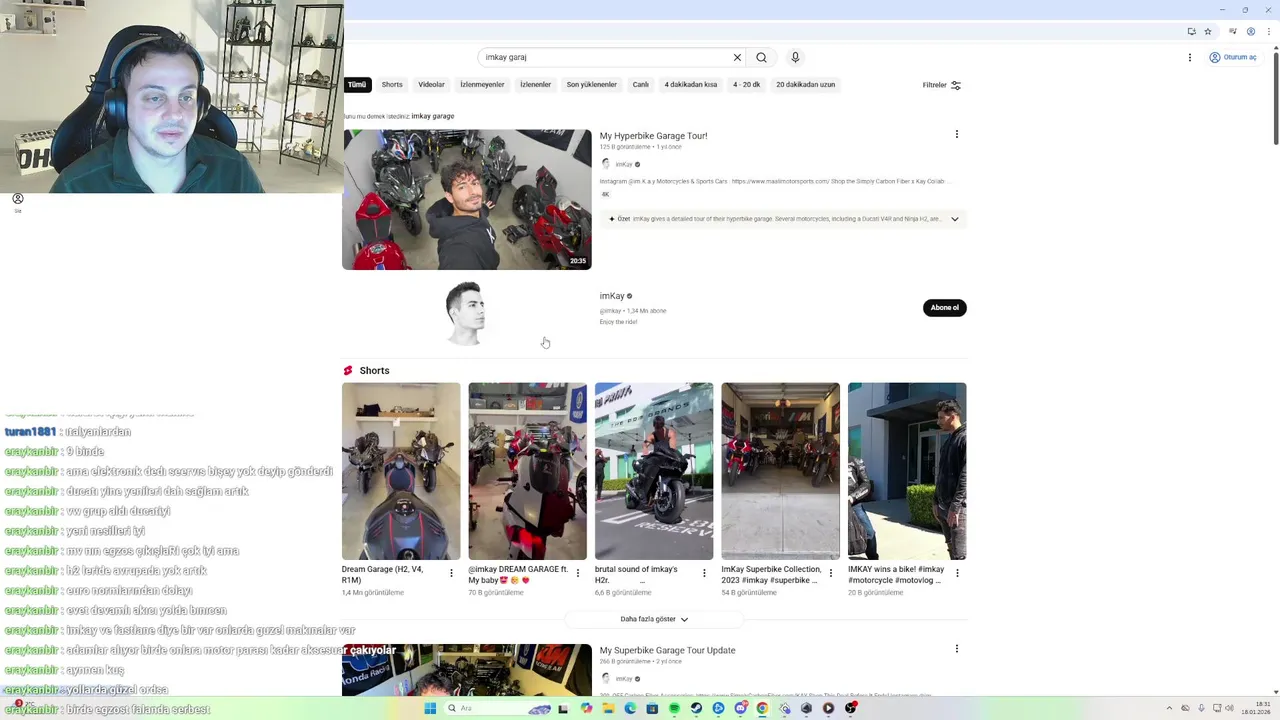The height and width of the screenshot is (720, 1280).
Task: Open options for ImKay Superbike Collection short
Action: [830, 573]
